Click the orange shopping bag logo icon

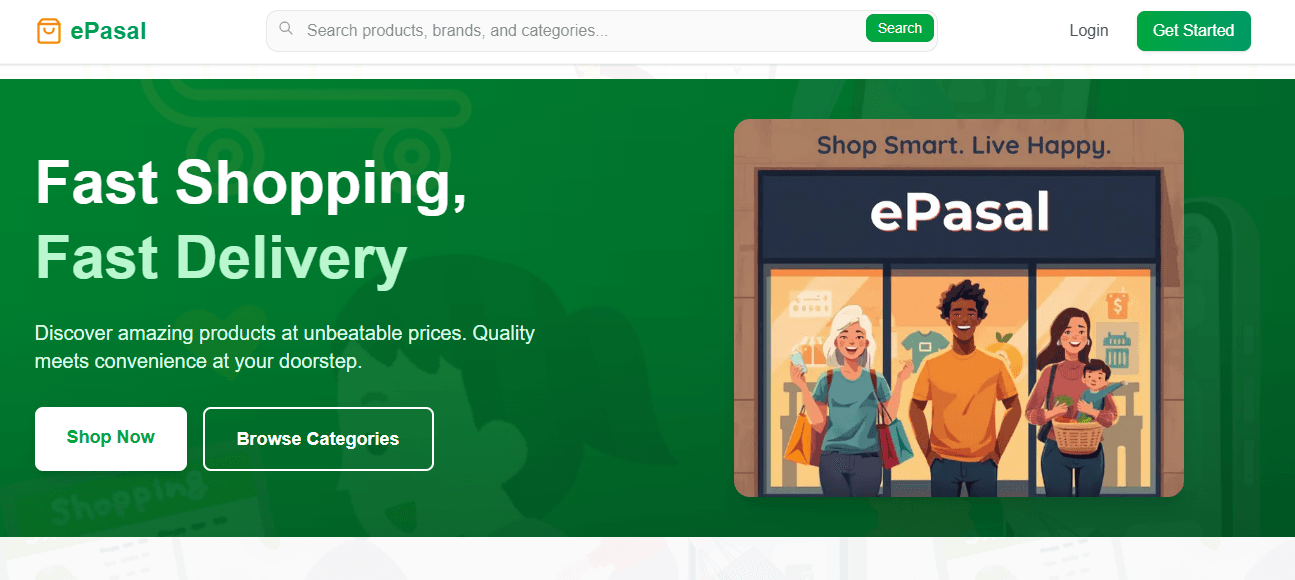click(x=48, y=31)
